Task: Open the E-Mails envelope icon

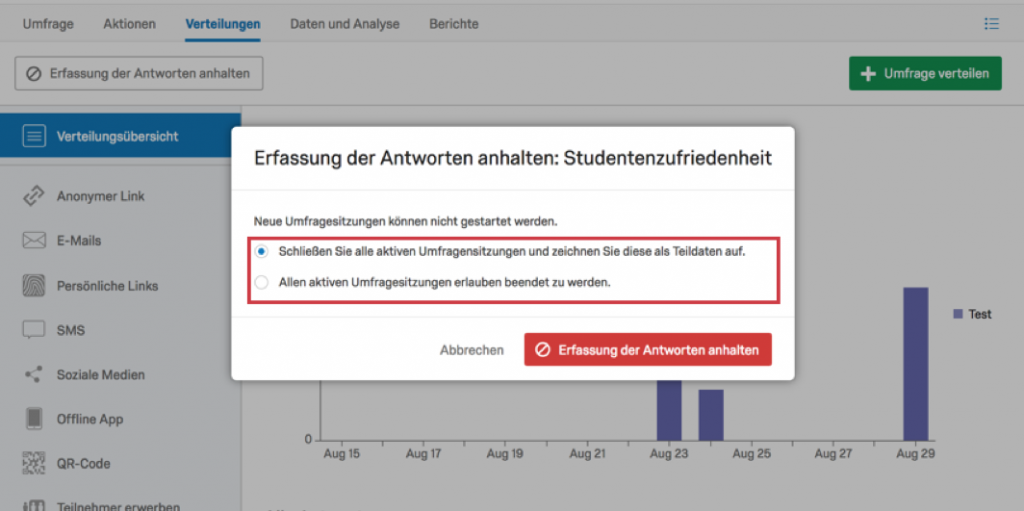Action: coord(33,240)
